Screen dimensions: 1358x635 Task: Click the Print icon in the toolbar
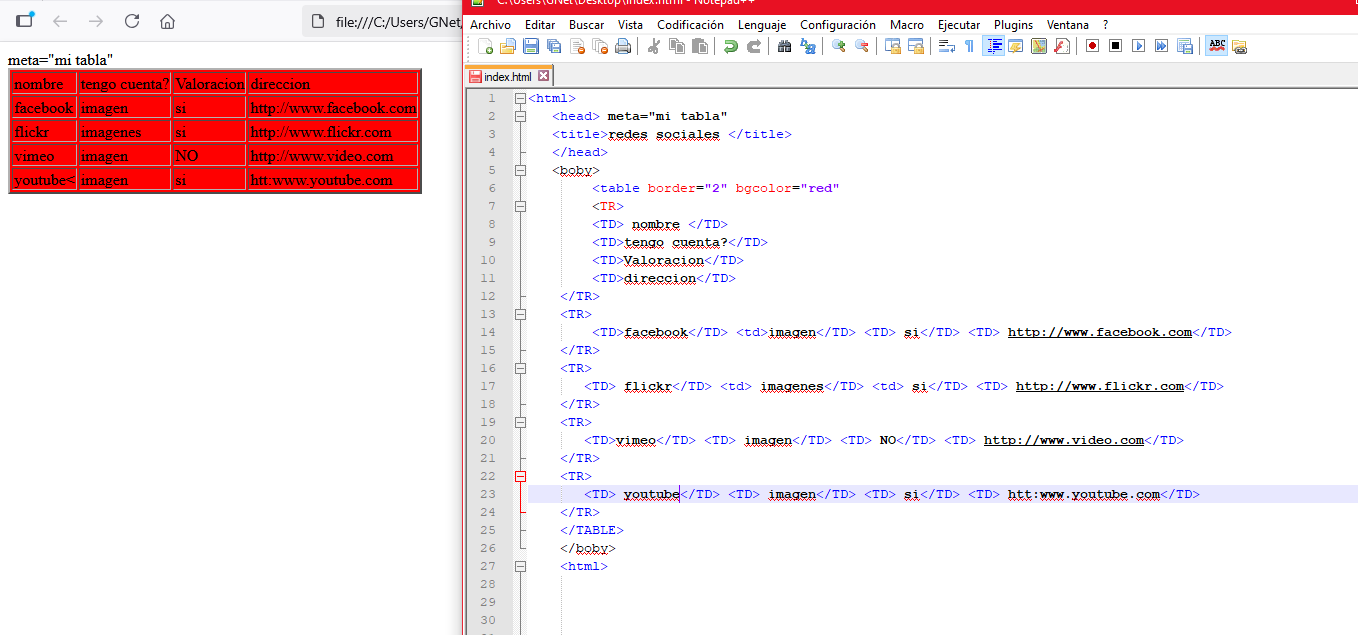[623, 46]
